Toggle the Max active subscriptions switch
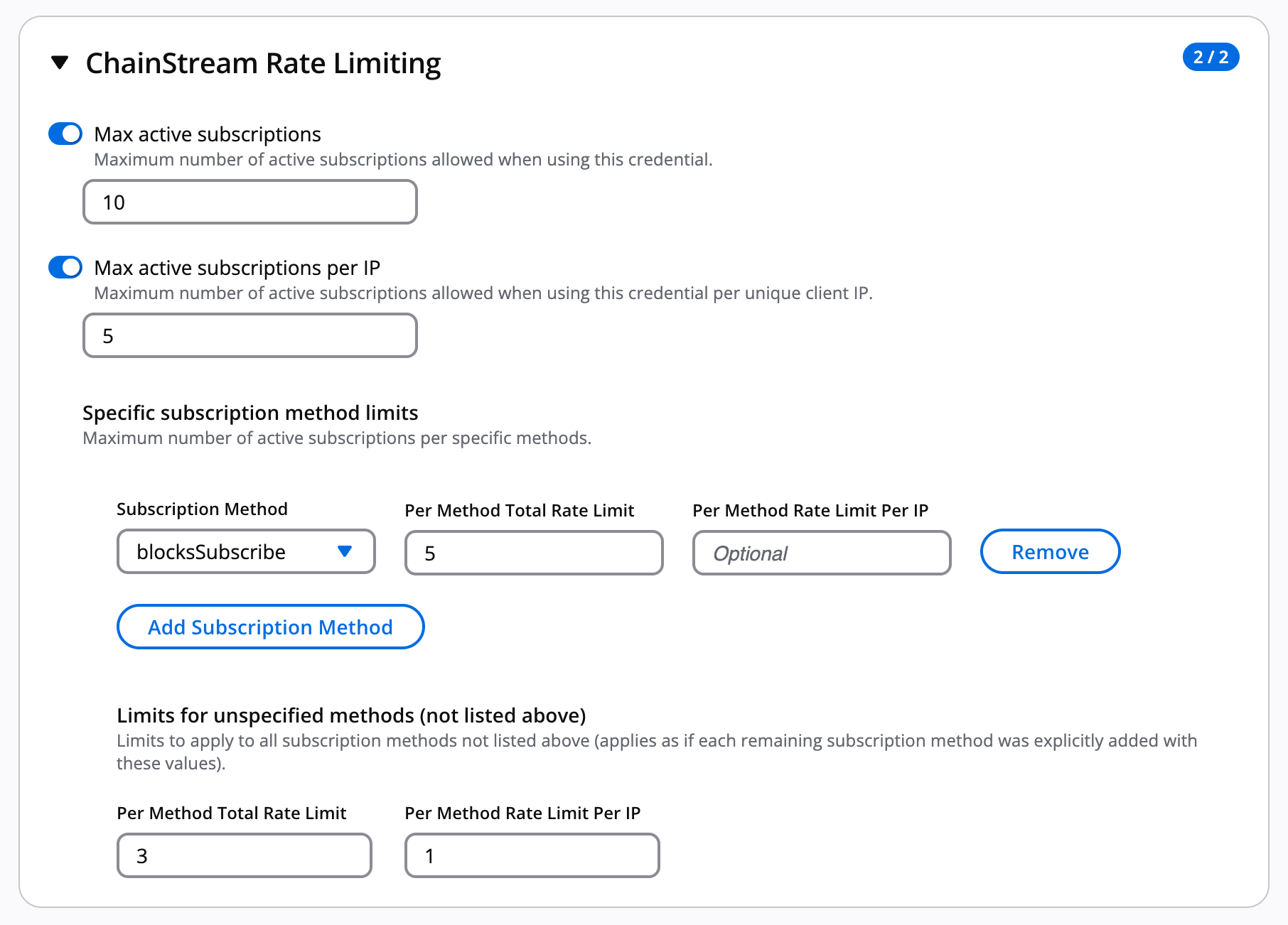Image resolution: width=1288 pixels, height=925 pixels. point(64,134)
